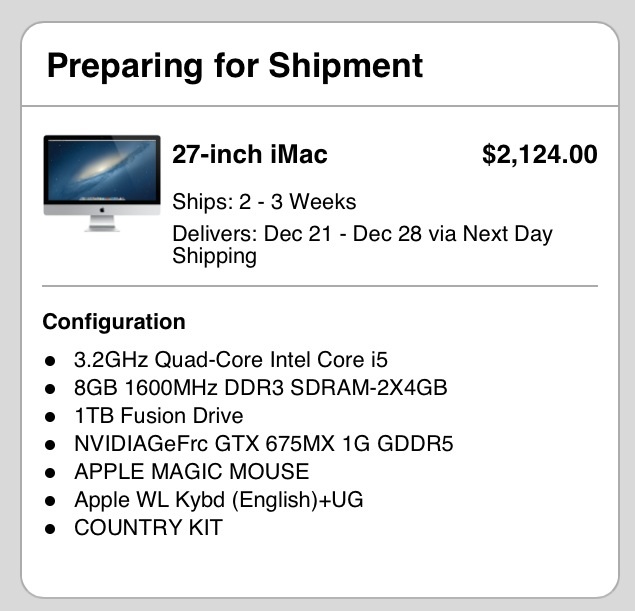This screenshot has height=611, width=635.
Task: Click the Configuration section heading
Action: (114, 322)
